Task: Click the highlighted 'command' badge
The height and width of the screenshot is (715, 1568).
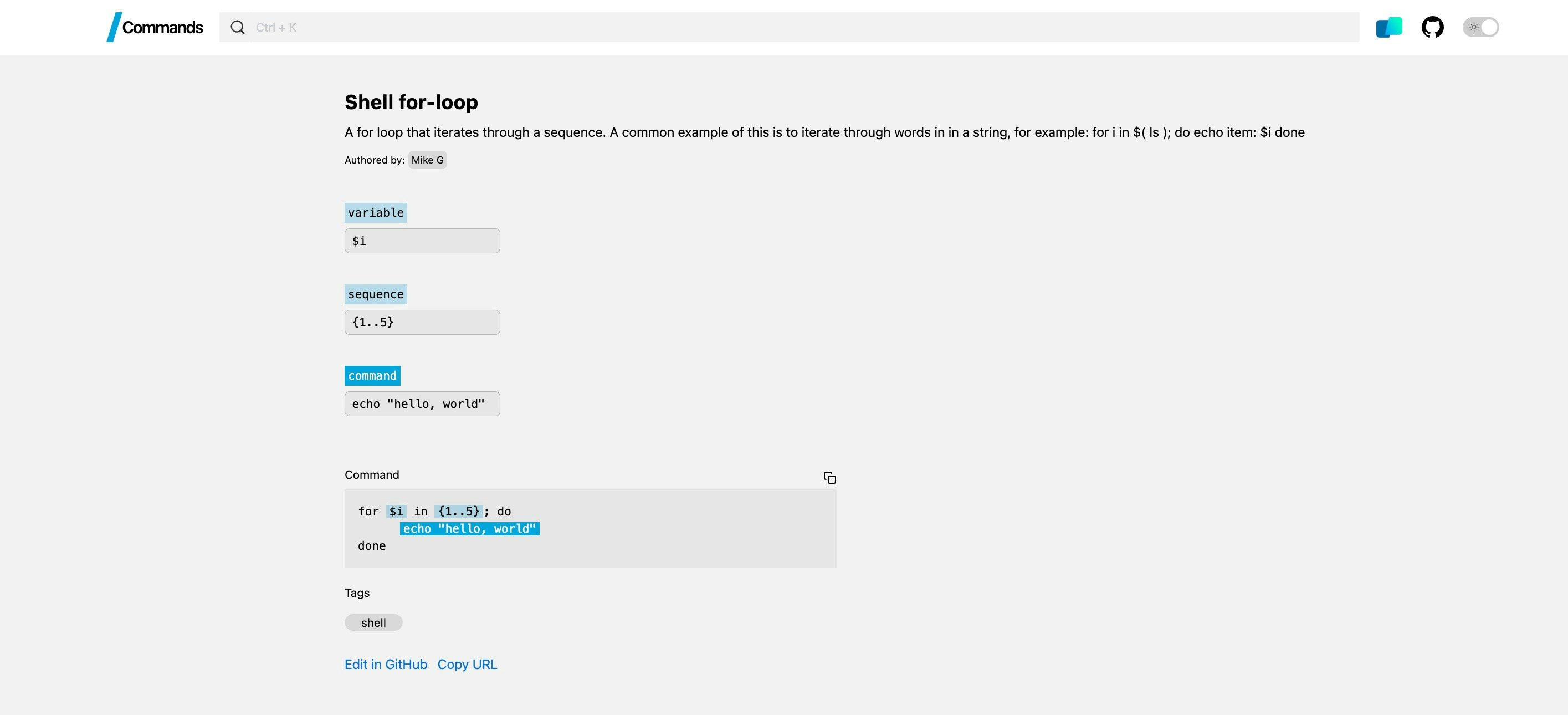Action: click(x=372, y=375)
